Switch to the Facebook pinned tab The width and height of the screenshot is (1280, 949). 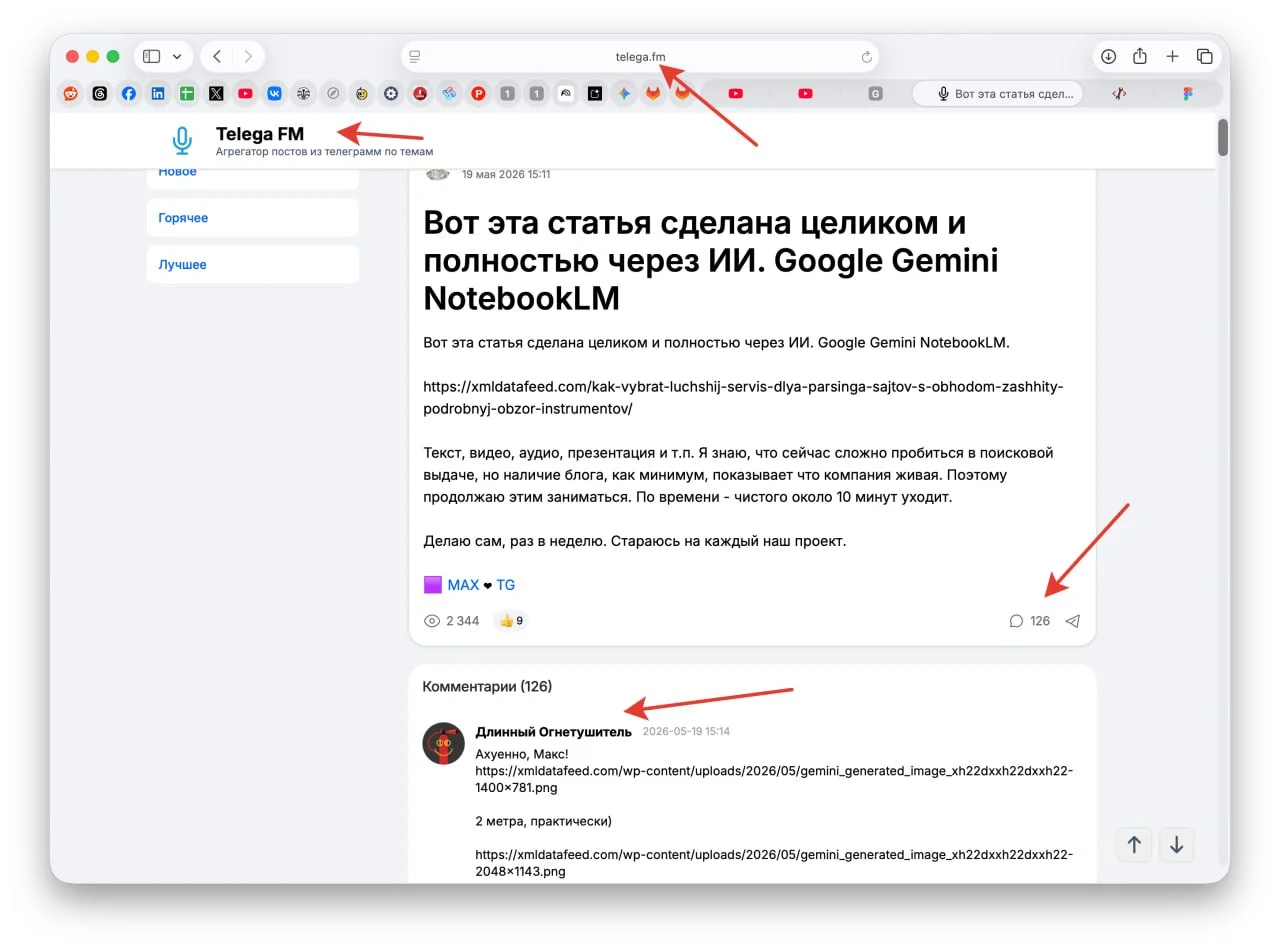click(129, 94)
